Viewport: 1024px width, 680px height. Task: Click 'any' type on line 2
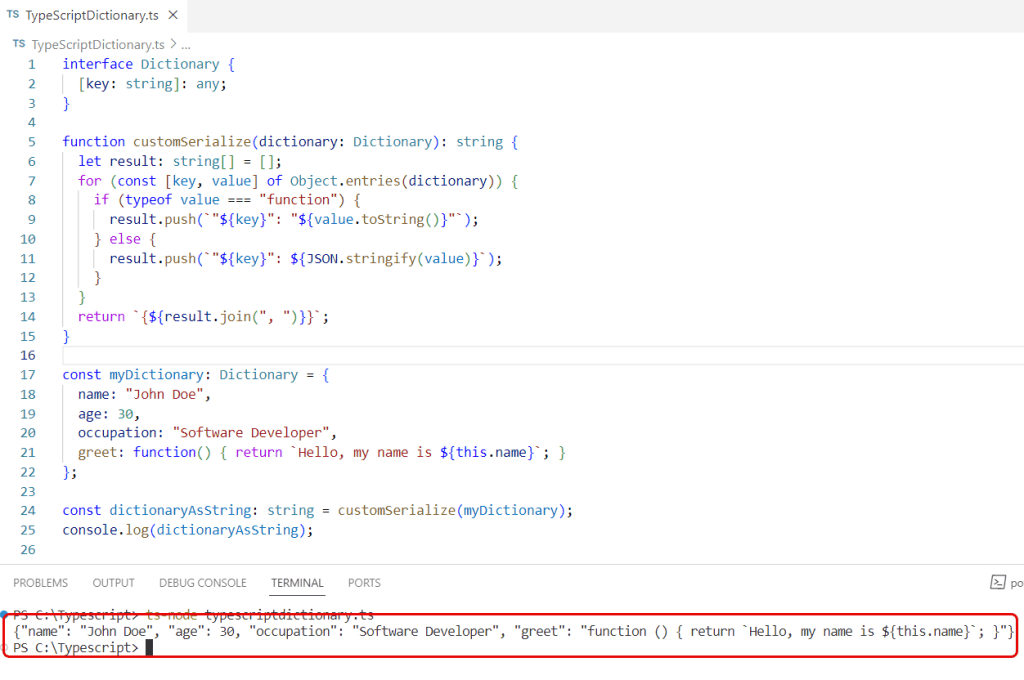point(208,84)
